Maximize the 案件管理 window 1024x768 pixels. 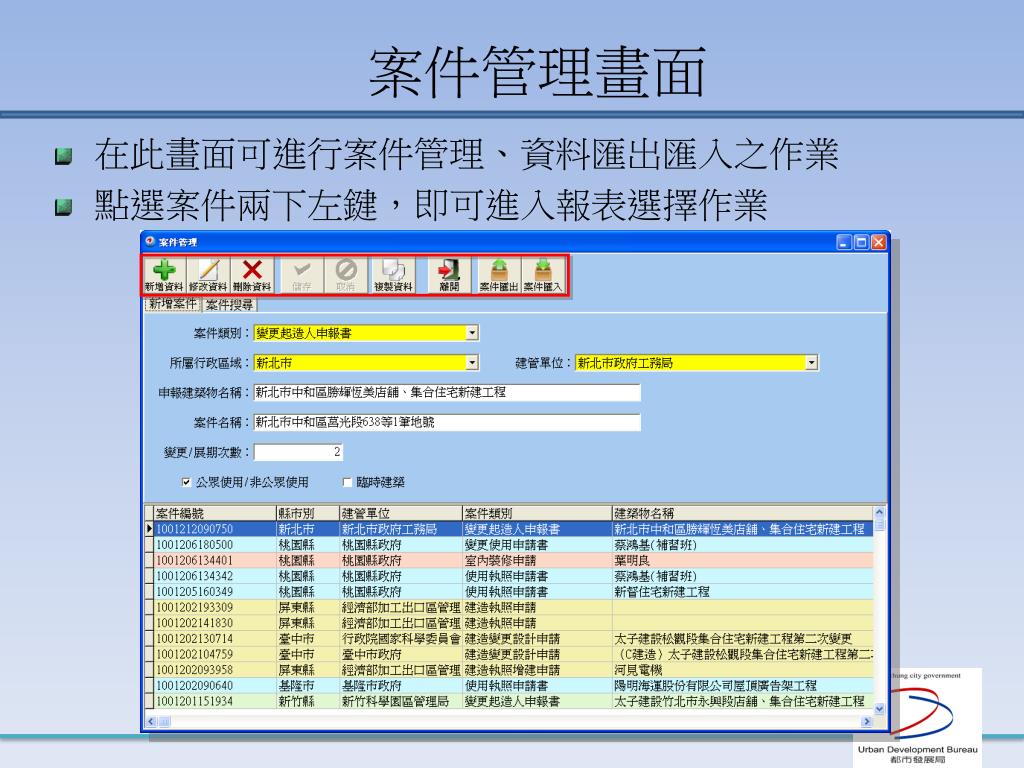tap(861, 242)
